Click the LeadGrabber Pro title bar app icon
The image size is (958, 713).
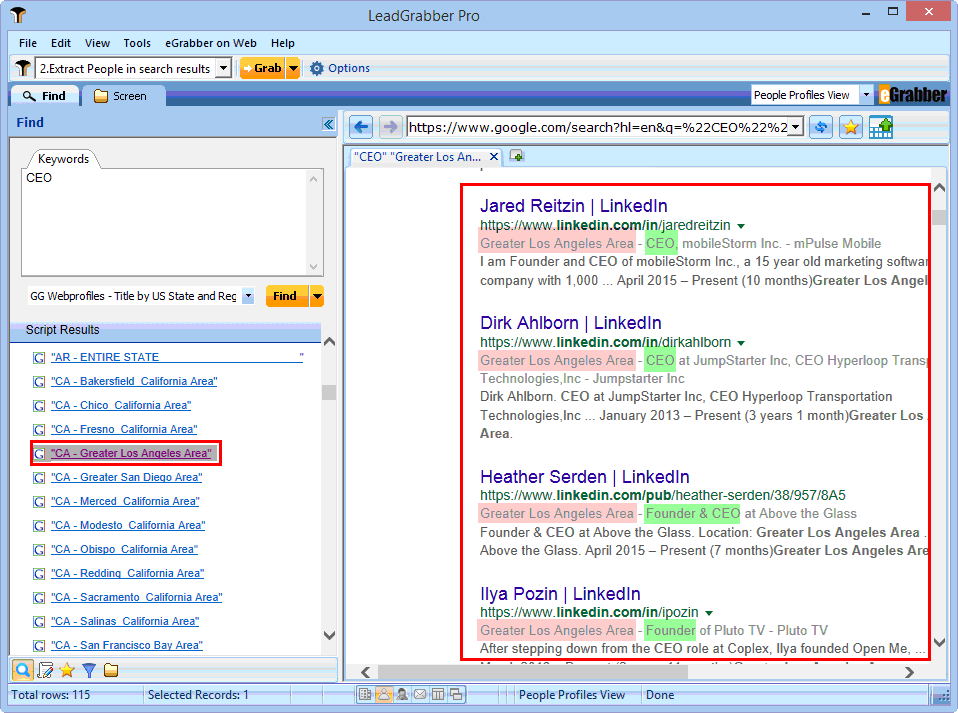point(18,15)
